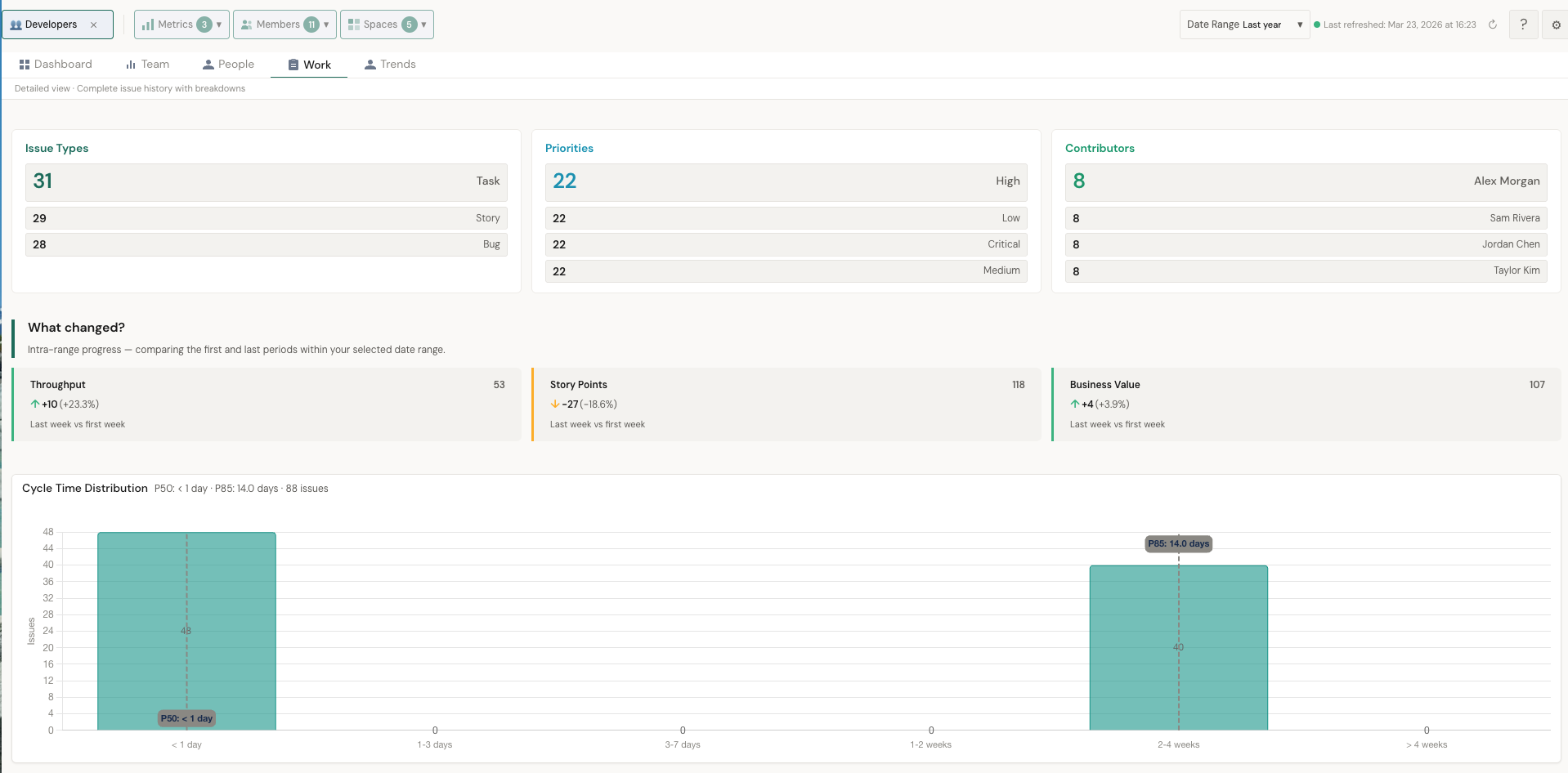The image size is (1568, 773).
Task: Click the Dashboard grid icon
Action: click(25, 64)
